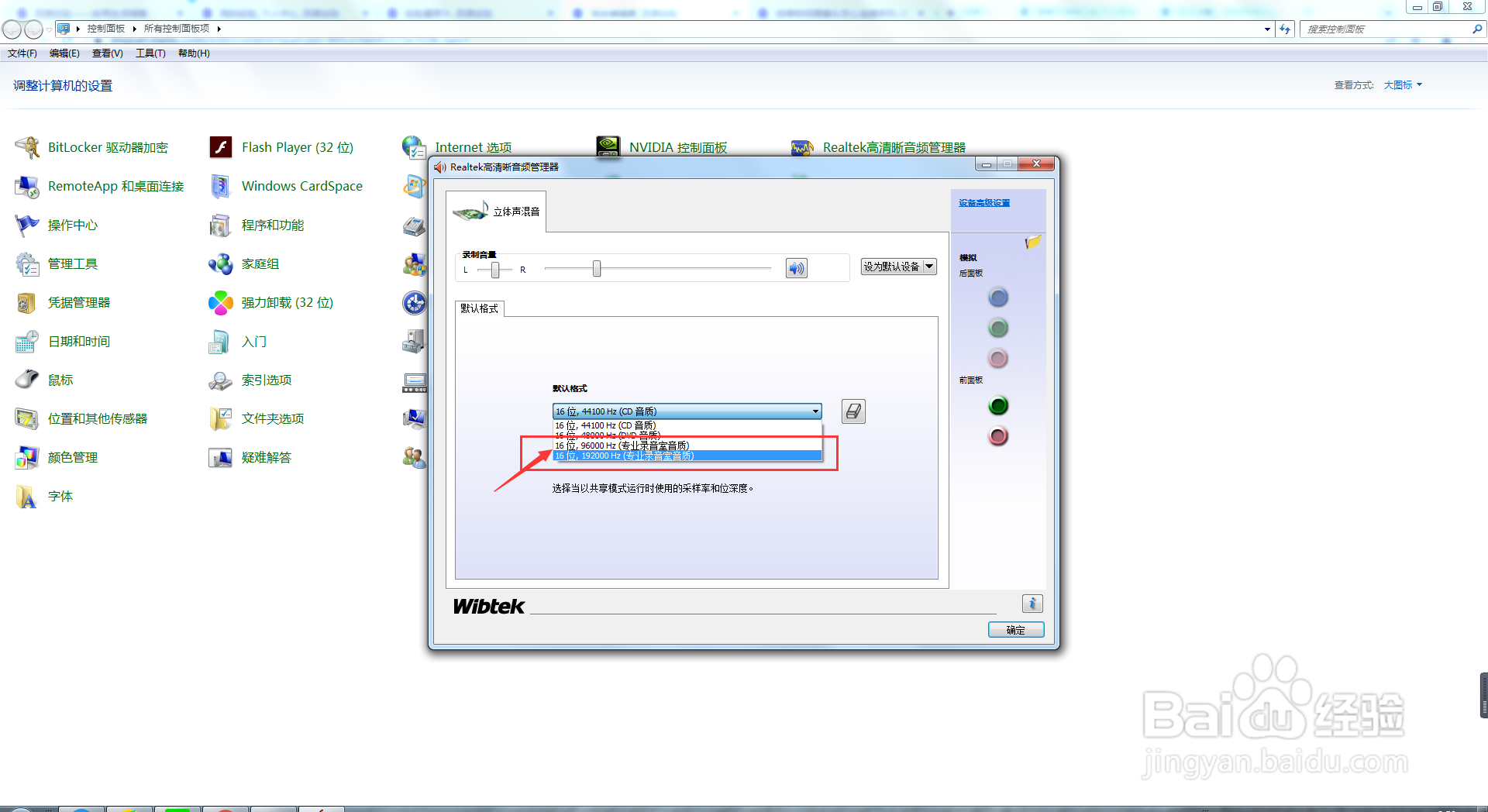Viewport: 1488px width, 812px height.
Task: Open Credential Manager (凭据管理器) icon
Action: tap(27, 302)
